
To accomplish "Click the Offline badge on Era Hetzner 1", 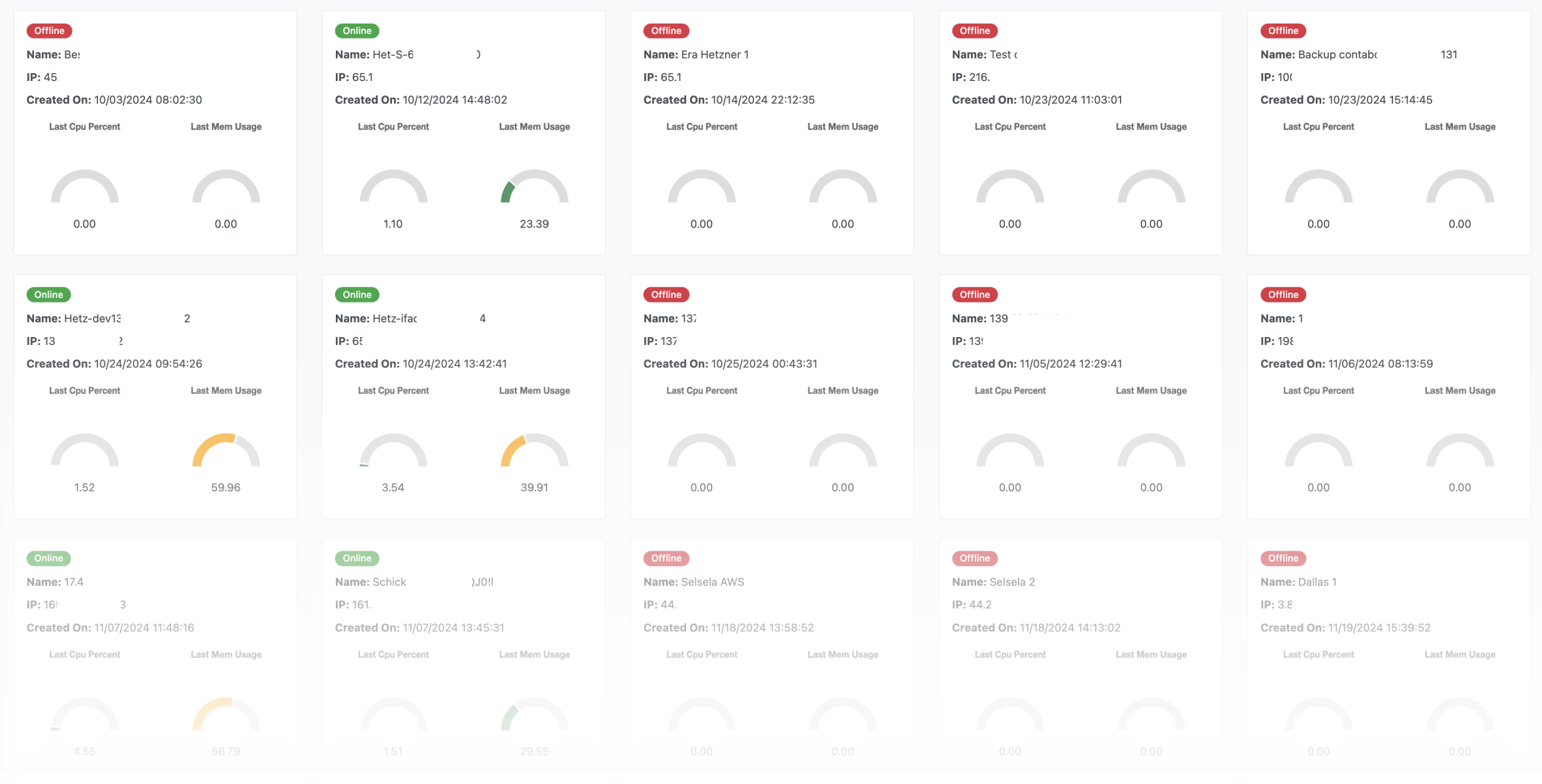I will (x=666, y=30).
